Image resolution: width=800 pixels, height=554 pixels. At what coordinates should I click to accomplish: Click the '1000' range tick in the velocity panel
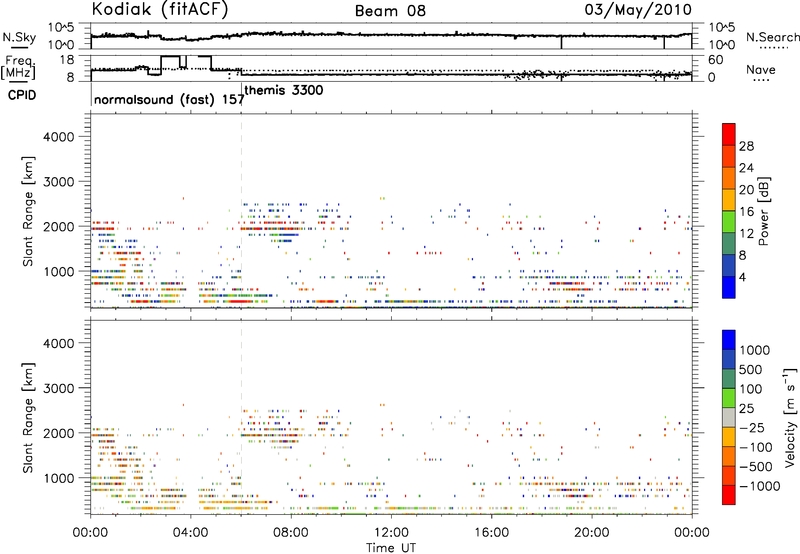[x=58, y=478]
